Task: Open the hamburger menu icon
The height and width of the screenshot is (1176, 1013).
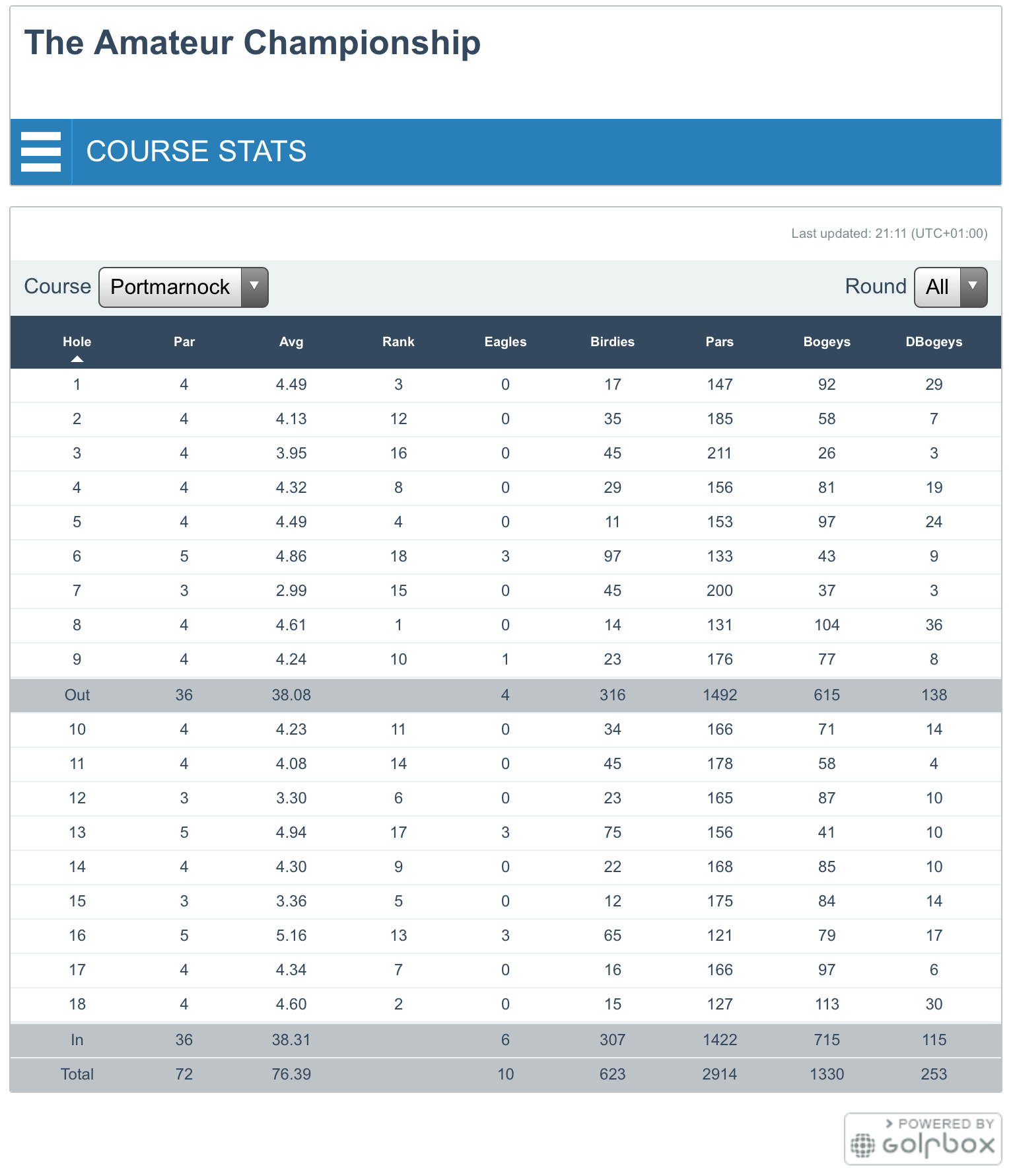Action: pyautogui.click(x=41, y=152)
